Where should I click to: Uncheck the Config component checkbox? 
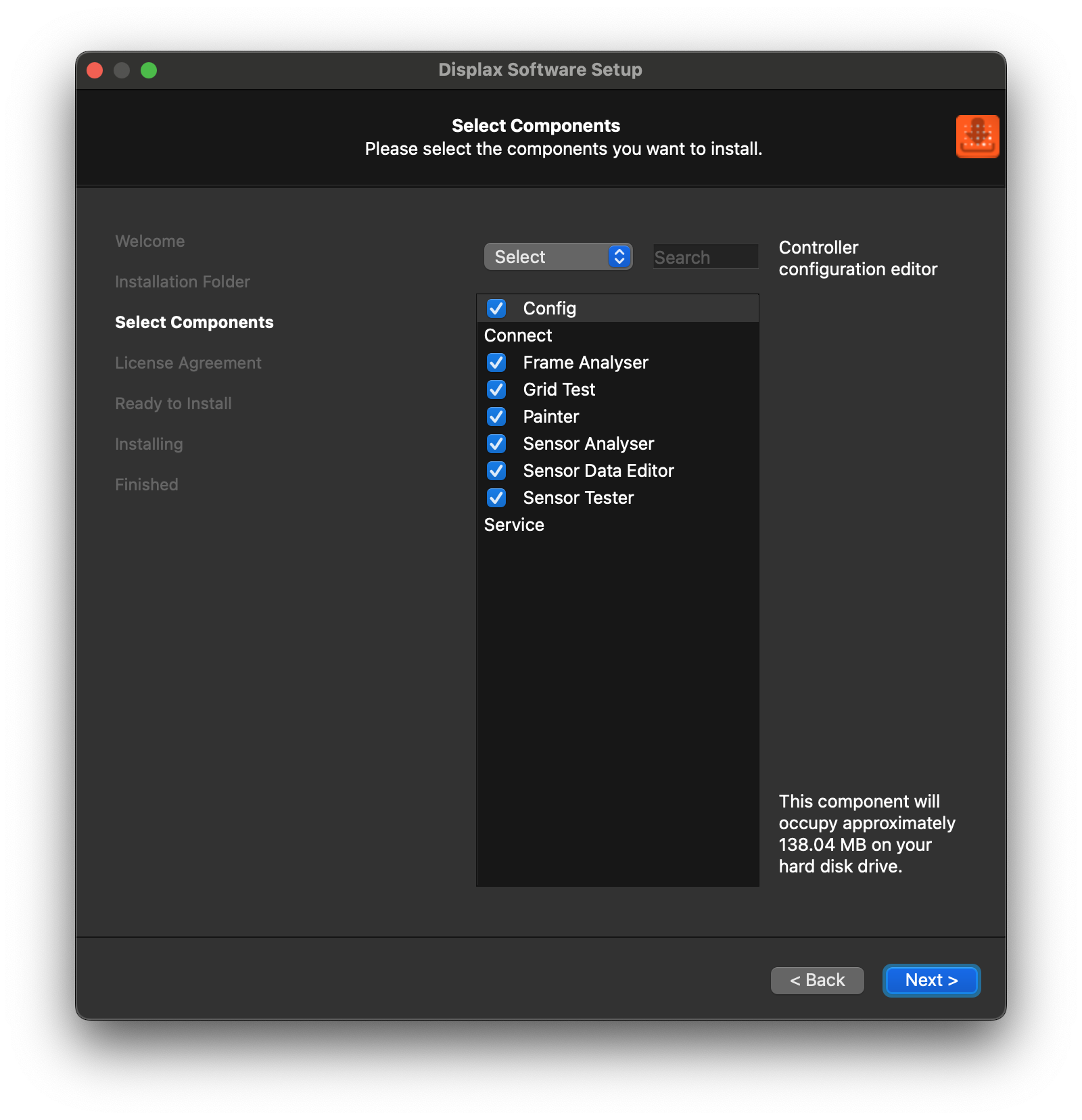496,308
